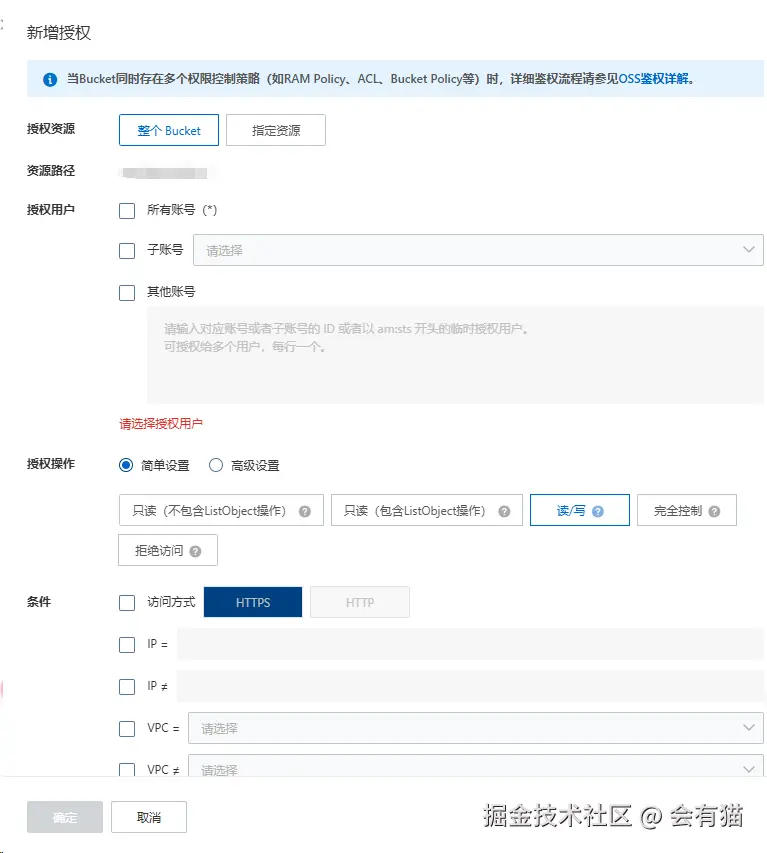This screenshot has width=767, height=853.
Task: Click the blurred 资源路径 value
Action: click(x=163, y=173)
